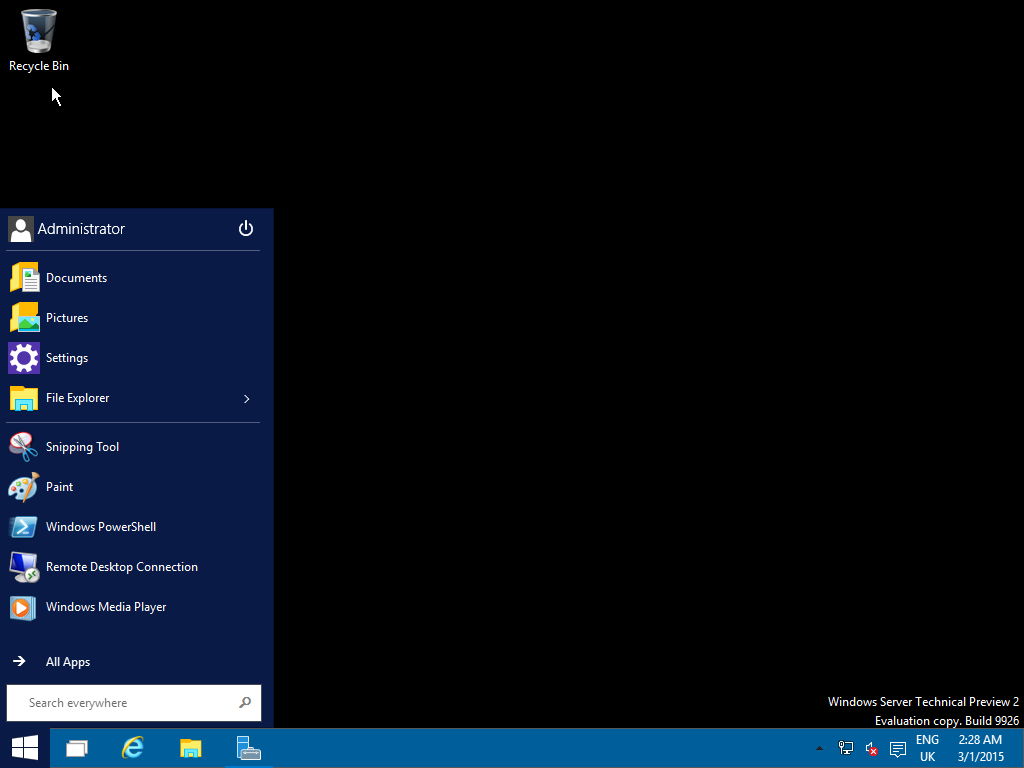Select the Administrator account name
This screenshot has height=768, width=1024.
tap(81, 229)
